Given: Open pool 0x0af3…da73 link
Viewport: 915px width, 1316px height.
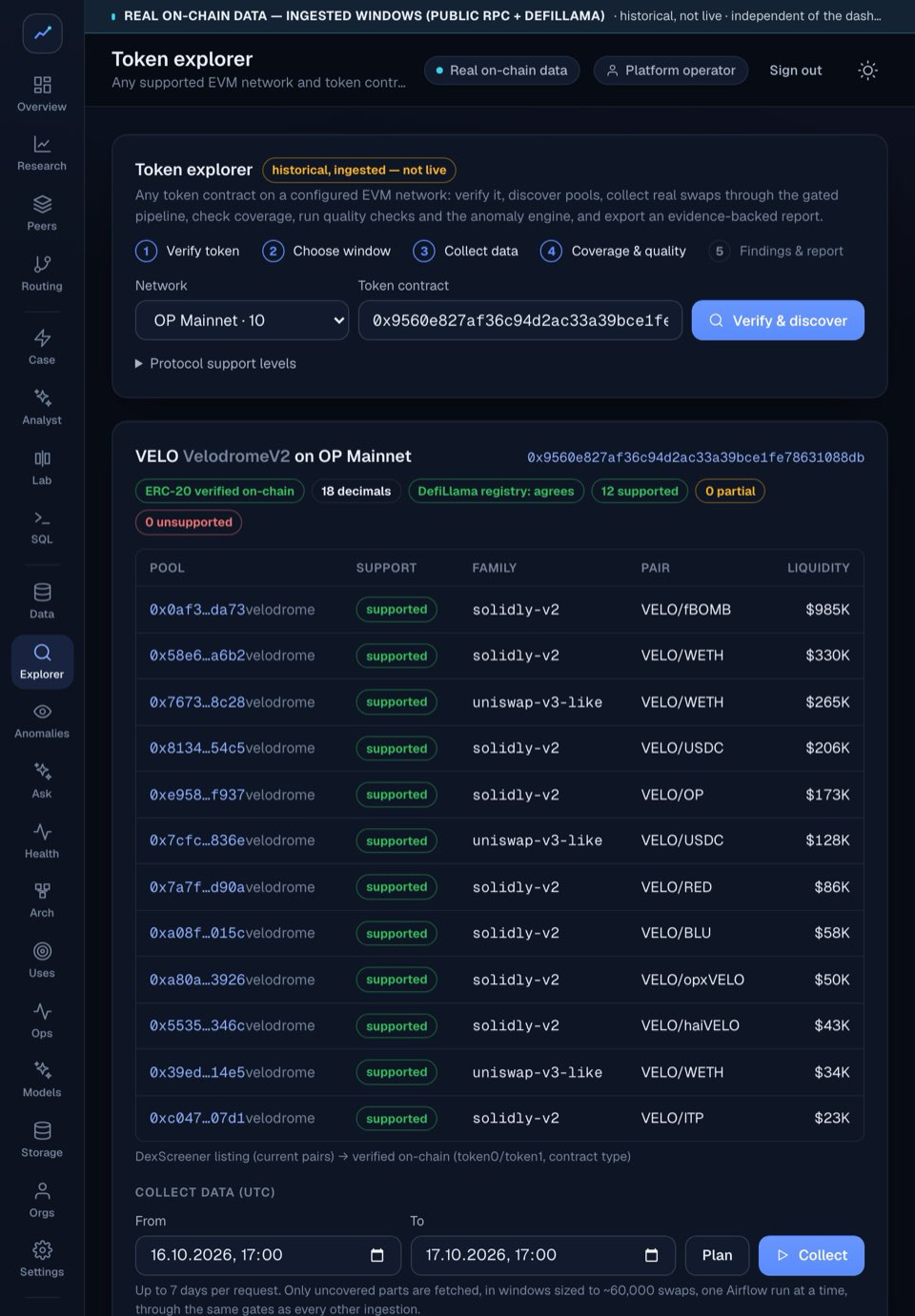Looking at the screenshot, I should [197, 610].
